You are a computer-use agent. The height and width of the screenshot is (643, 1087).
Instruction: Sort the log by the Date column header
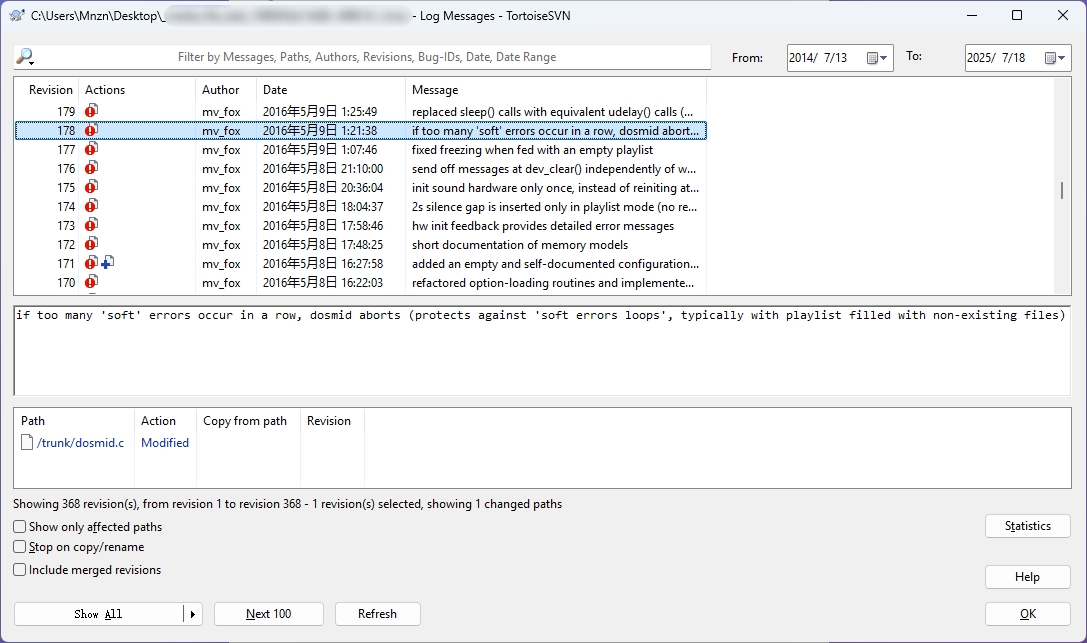[275, 90]
